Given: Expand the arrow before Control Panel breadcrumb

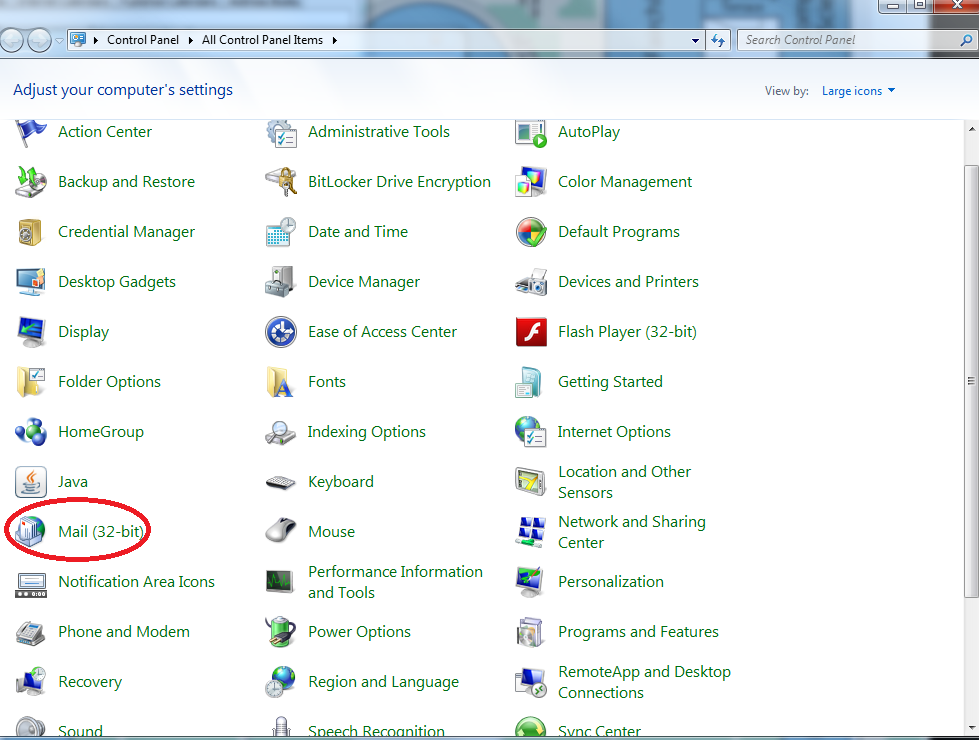Looking at the screenshot, I should [96, 41].
